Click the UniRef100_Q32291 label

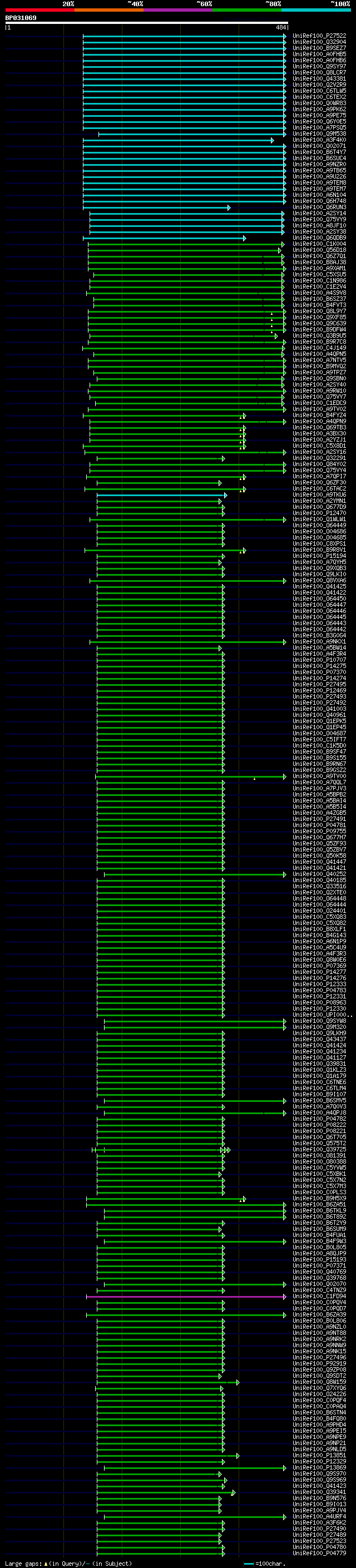pyautogui.click(x=319, y=458)
